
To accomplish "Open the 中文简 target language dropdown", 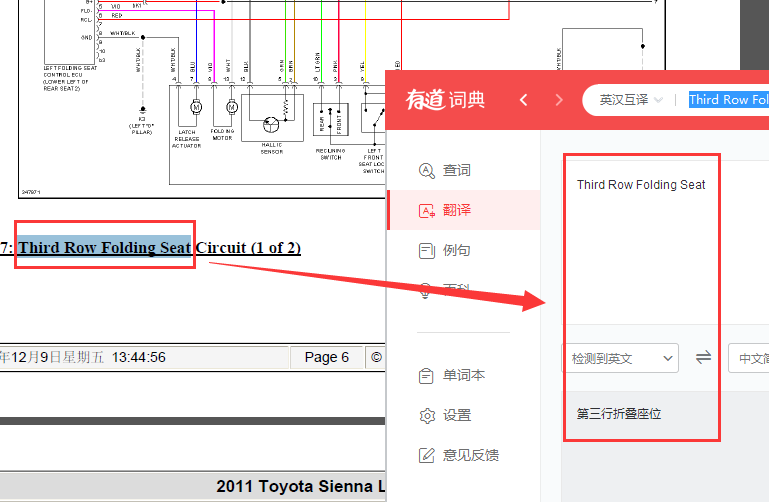I will pyautogui.click(x=748, y=358).
